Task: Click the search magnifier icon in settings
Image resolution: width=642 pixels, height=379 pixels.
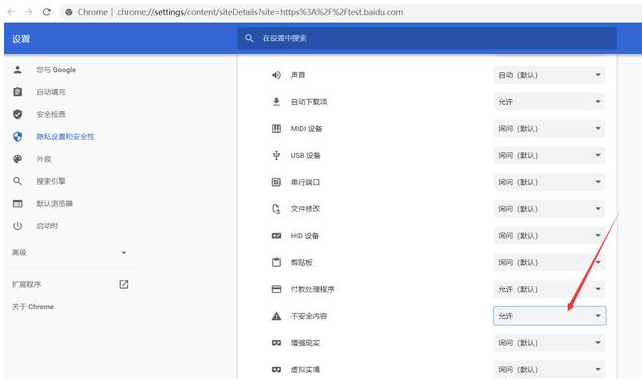Action: click(x=249, y=38)
